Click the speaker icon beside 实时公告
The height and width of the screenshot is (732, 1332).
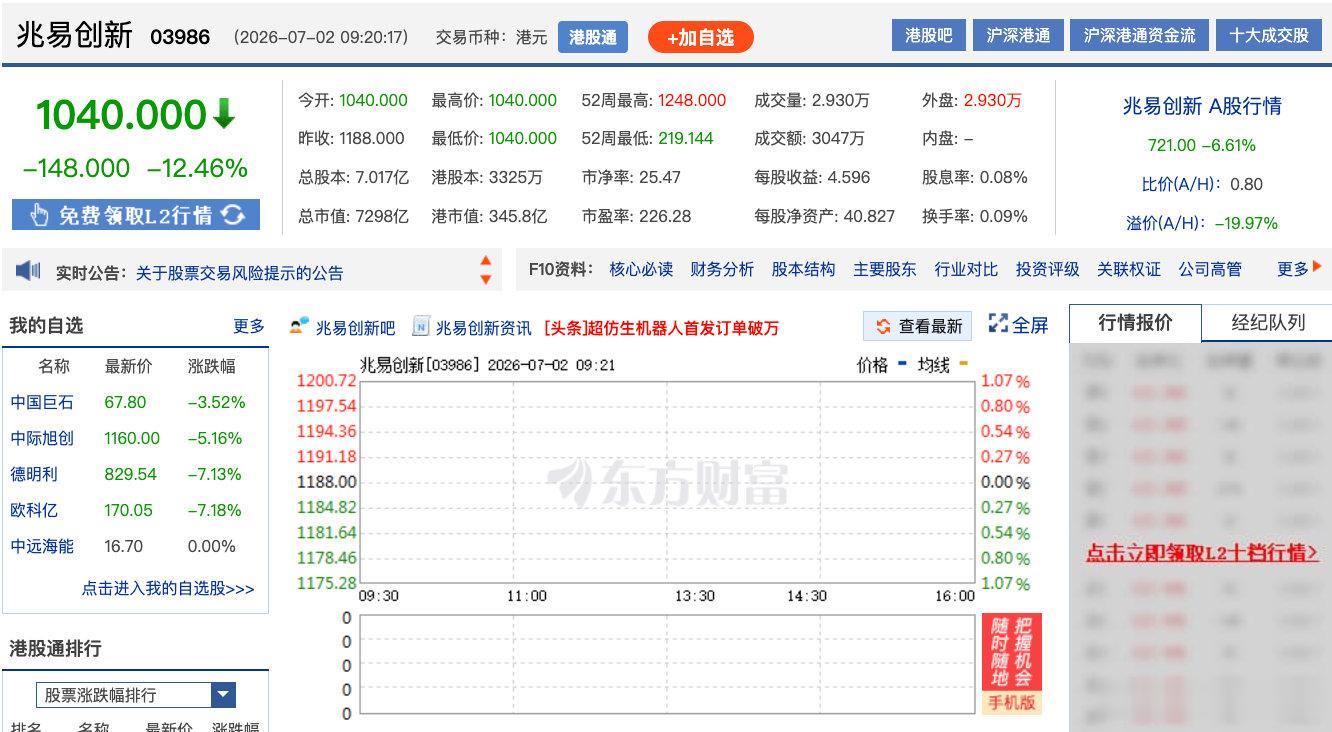click(28, 270)
